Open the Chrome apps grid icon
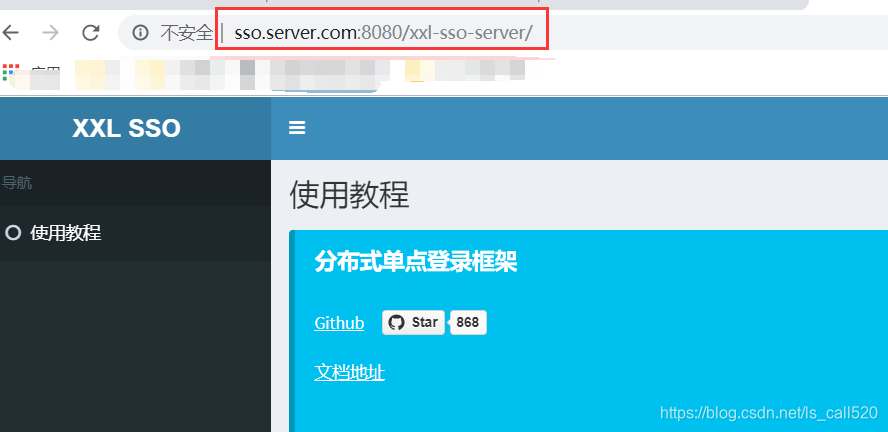The height and width of the screenshot is (432, 888). tap(11, 72)
